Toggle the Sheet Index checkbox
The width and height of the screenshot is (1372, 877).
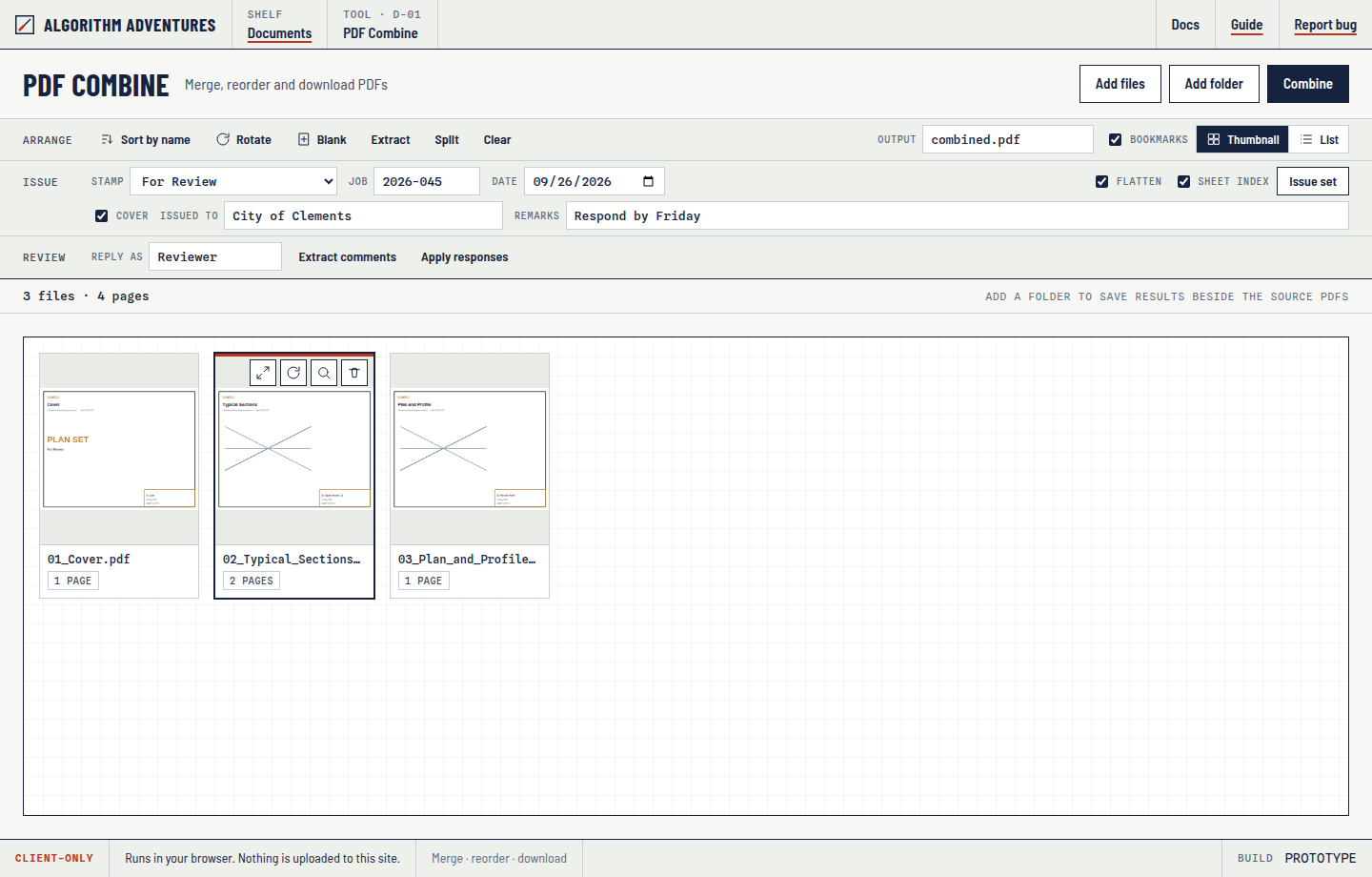(x=1183, y=181)
